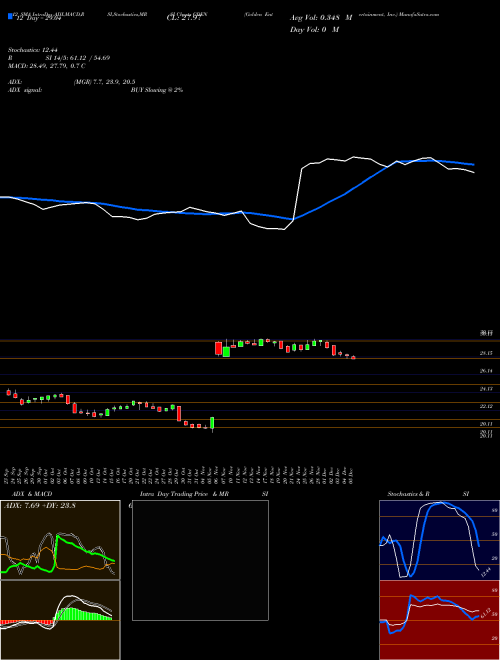Viewport: 500px width, 660px height.
Task: Click the empty intraday trading price box
Action: click(x=200, y=560)
